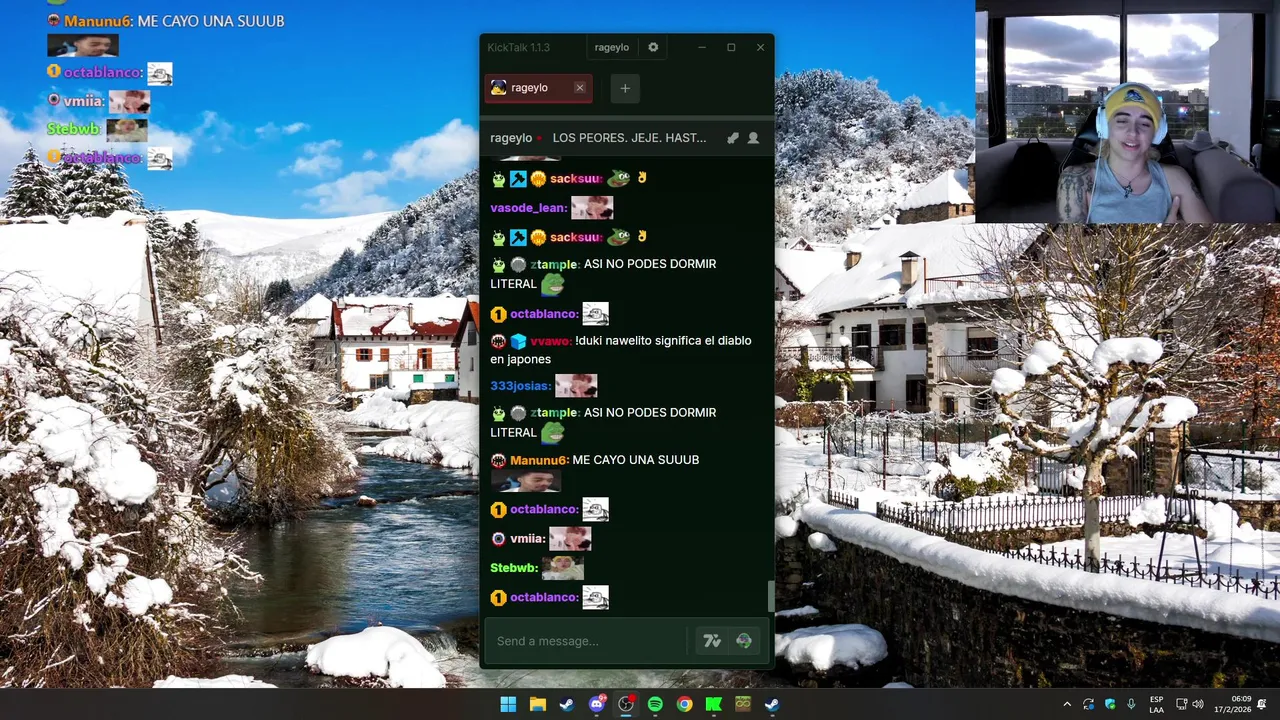Click emote in Stebwb chat message
Image resolution: width=1280 pixels, height=720 pixels.
coord(562,568)
